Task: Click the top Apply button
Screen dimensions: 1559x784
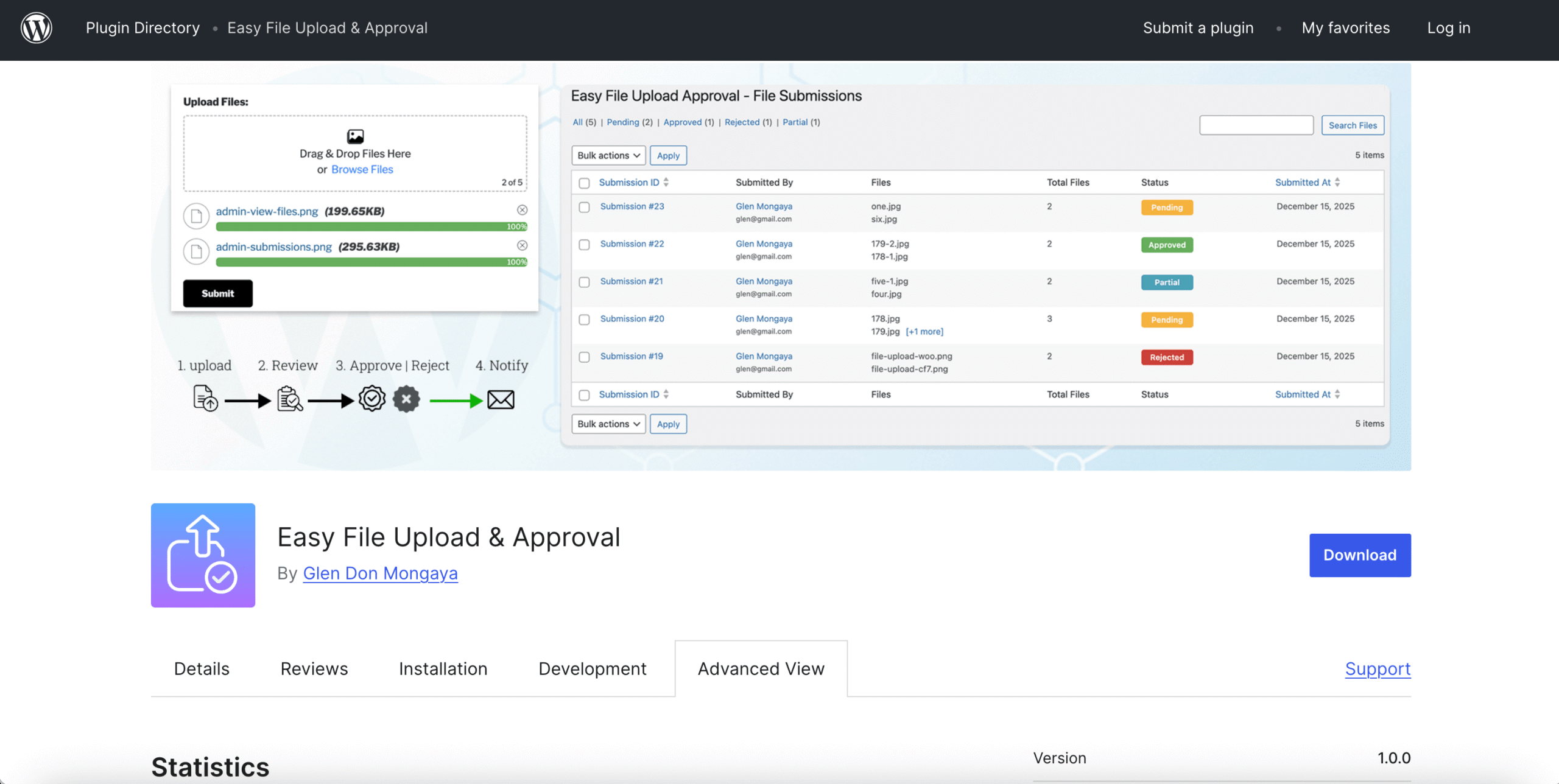Action: [x=668, y=155]
